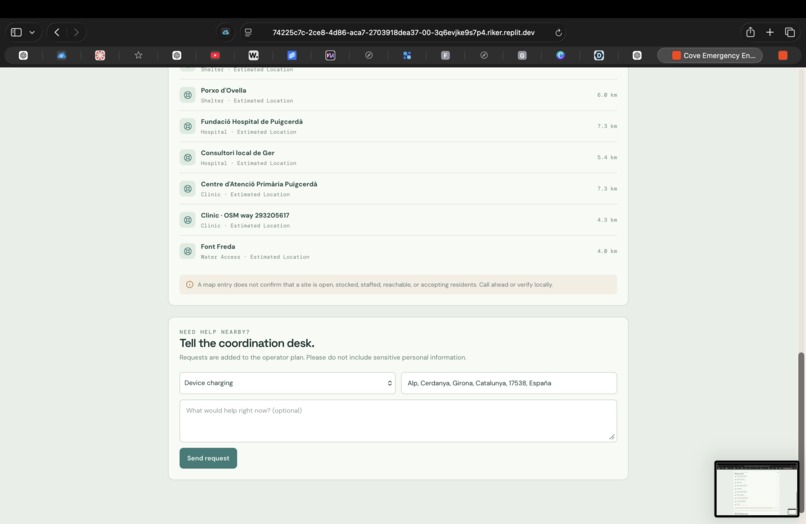This screenshot has width=806, height=524.
Task: Toggle the Safari sidebar button
Action: (x=16, y=32)
